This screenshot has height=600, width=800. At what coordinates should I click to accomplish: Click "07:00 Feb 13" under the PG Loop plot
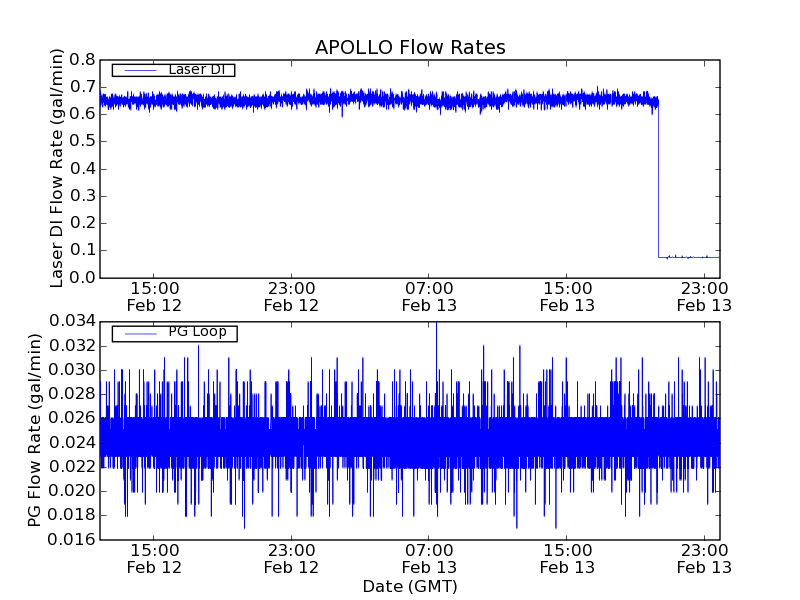(429, 559)
